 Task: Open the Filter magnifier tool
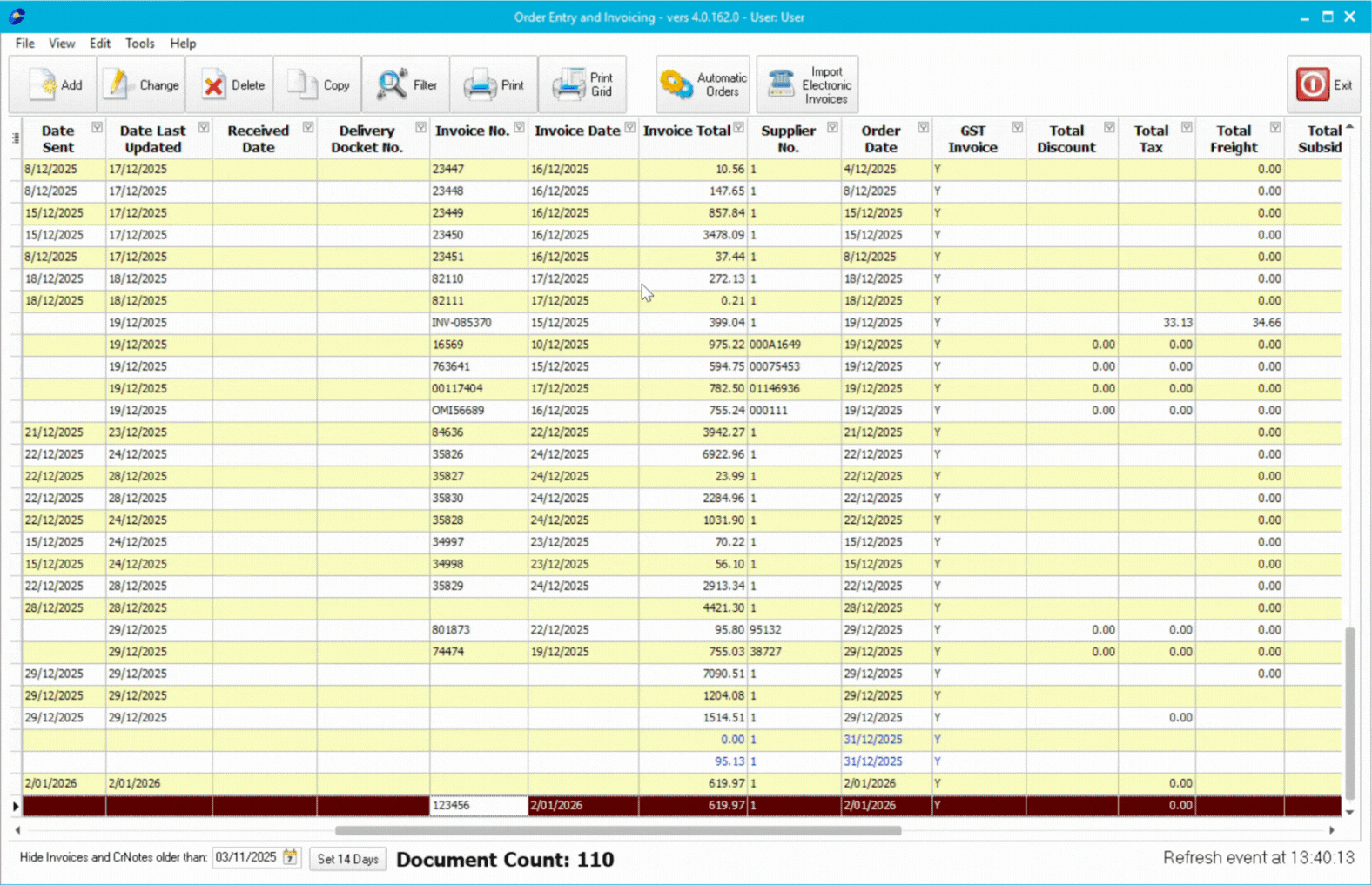click(x=391, y=84)
